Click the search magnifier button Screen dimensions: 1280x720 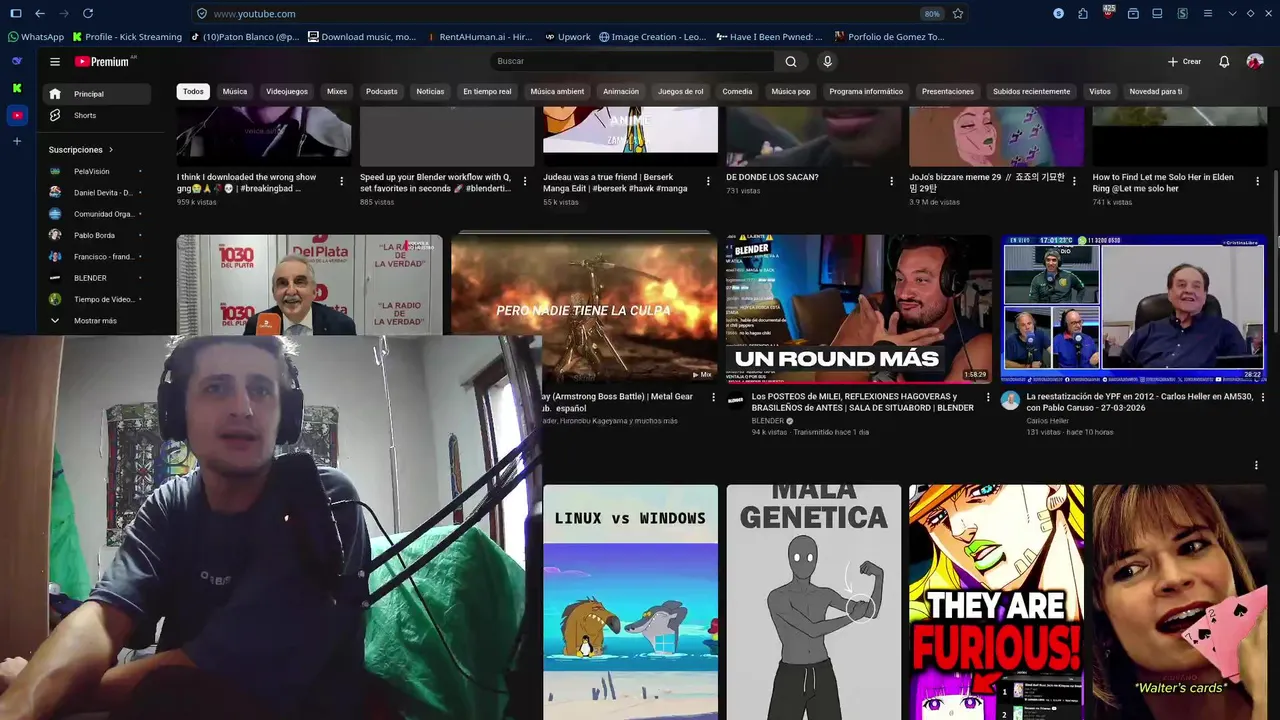pos(791,62)
